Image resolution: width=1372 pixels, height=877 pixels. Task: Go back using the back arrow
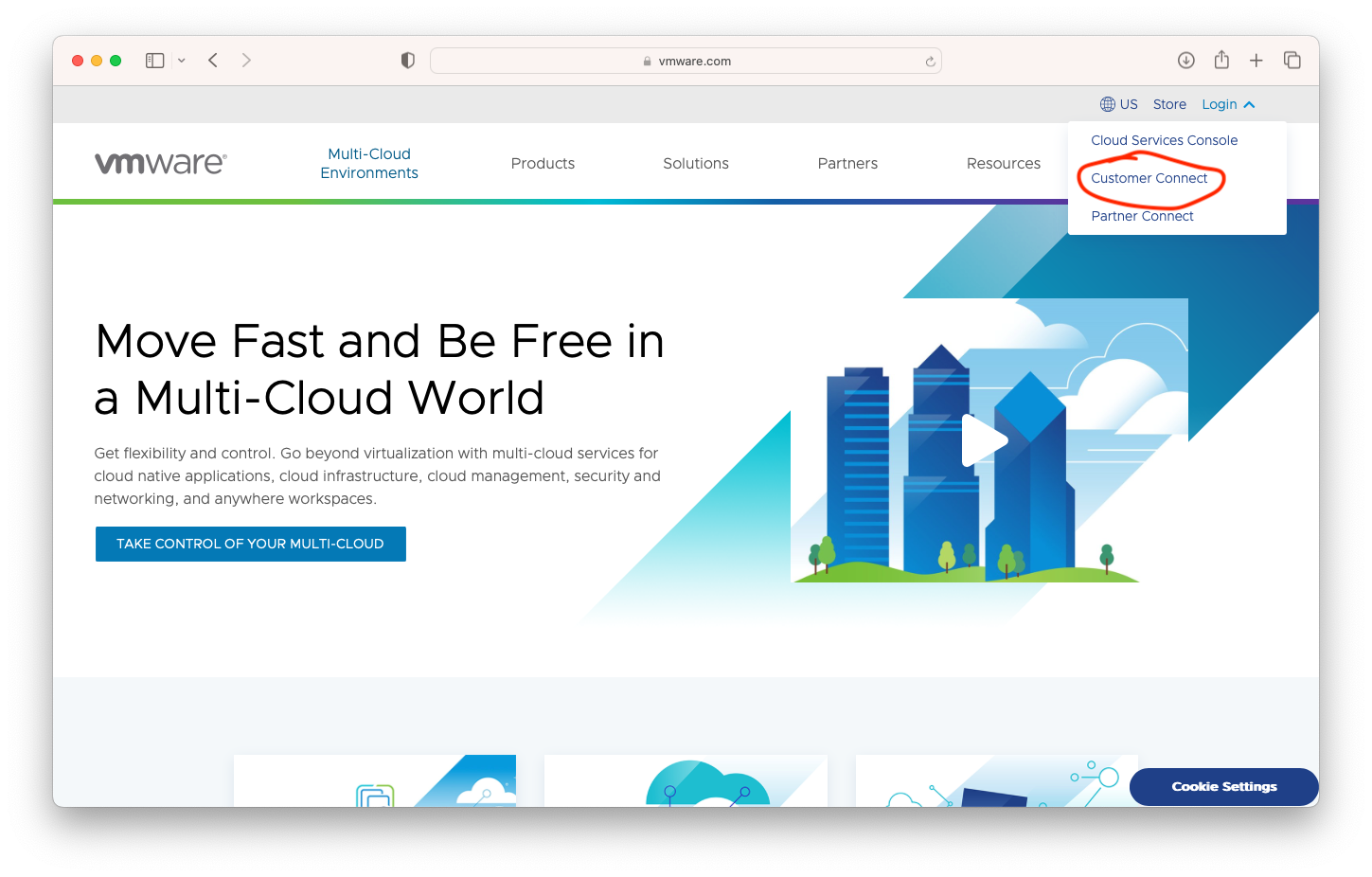(213, 61)
